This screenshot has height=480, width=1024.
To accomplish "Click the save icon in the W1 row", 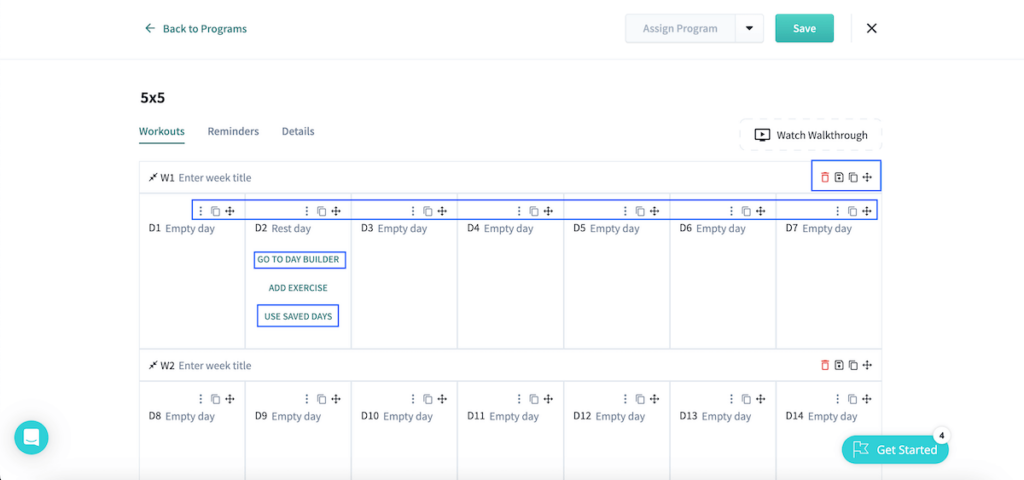I will click(x=839, y=178).
